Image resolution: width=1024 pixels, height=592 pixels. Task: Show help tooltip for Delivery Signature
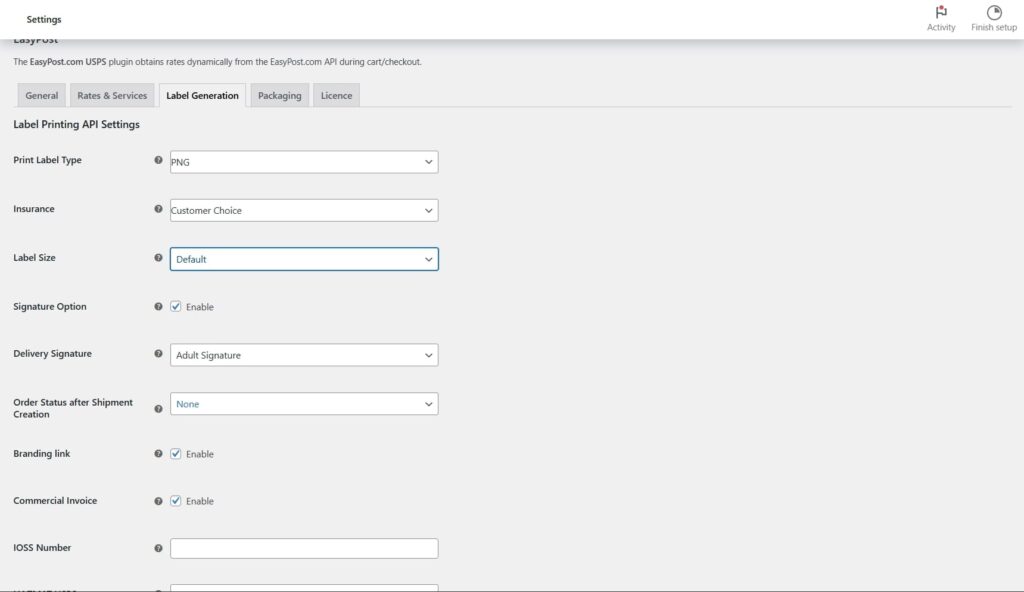coord(158,354)
